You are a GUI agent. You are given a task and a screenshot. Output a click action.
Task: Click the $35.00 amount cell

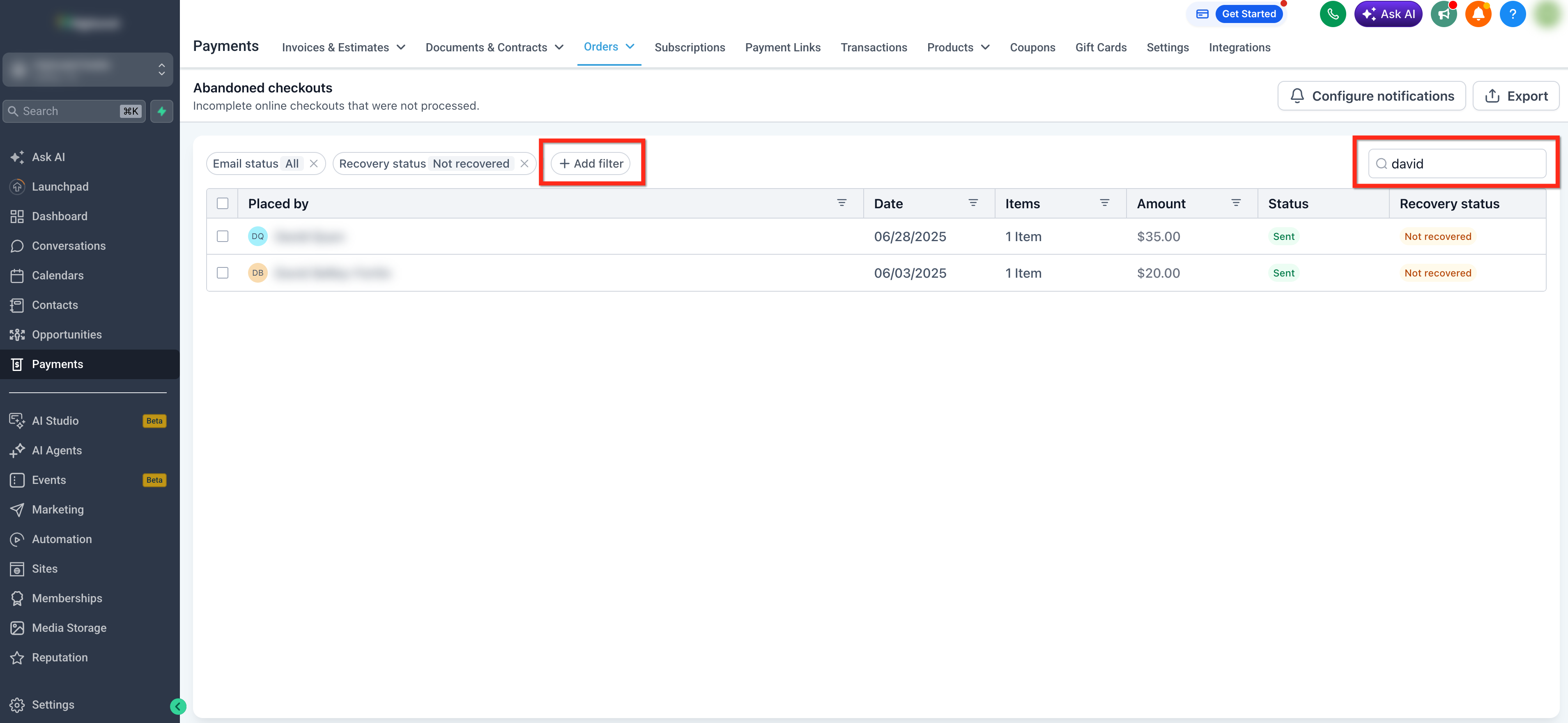(x=1159, y=236)
